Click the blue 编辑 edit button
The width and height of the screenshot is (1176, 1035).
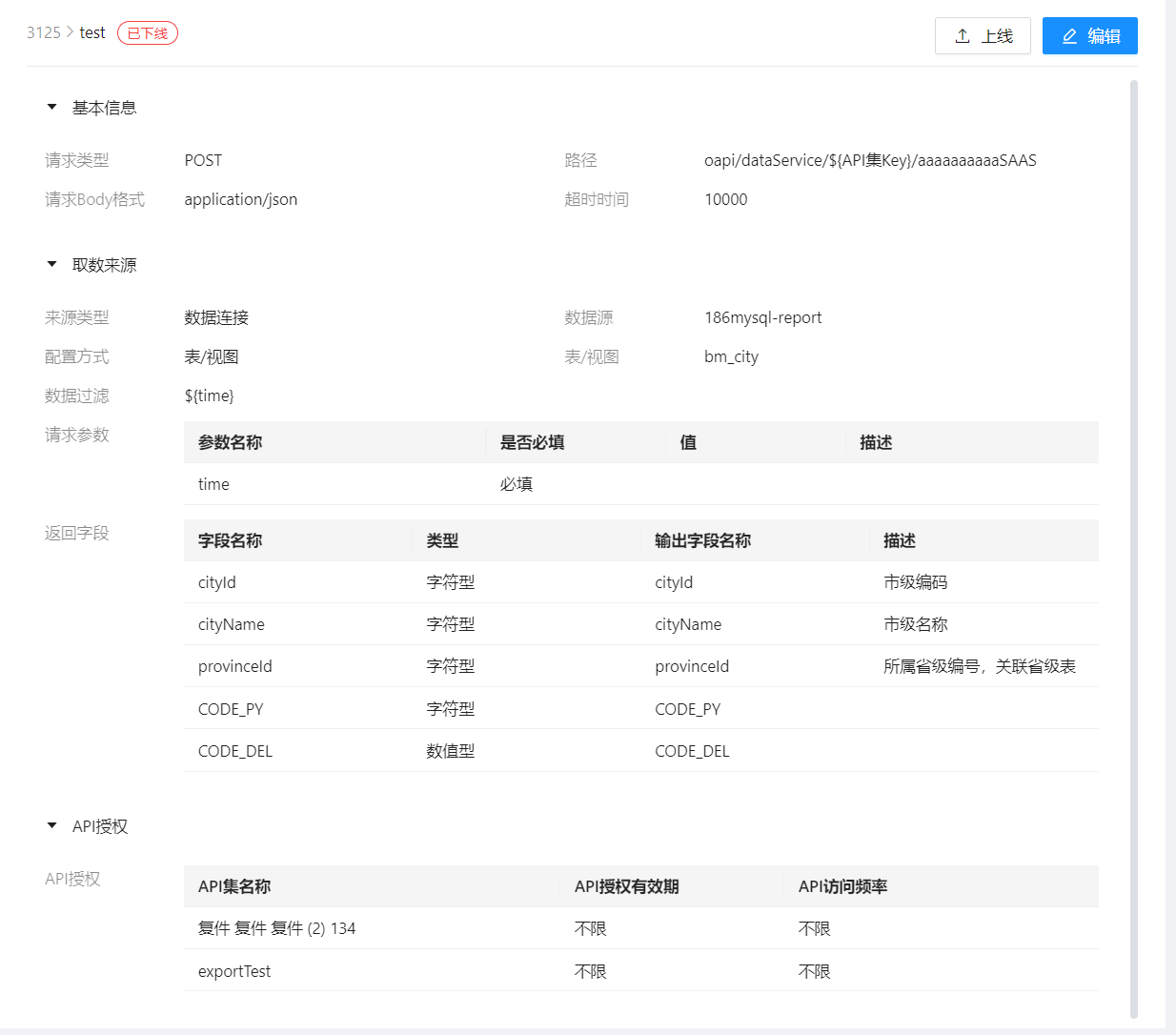pyautogui.click(x=1089, y=36)
